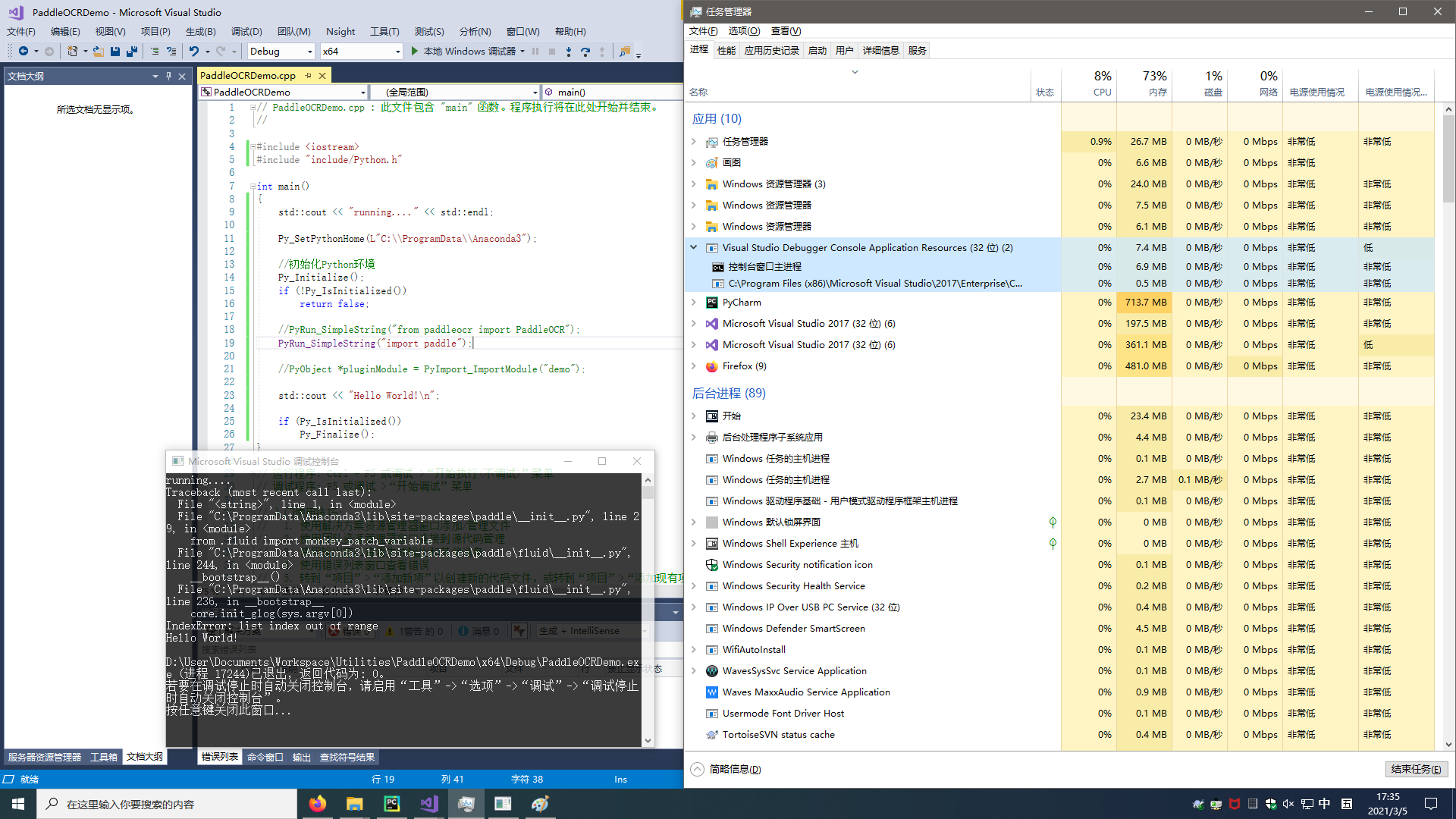This screenshot has width=1456, height=819.
Task: Click the Open File toolbar icon
Action: 99,52
